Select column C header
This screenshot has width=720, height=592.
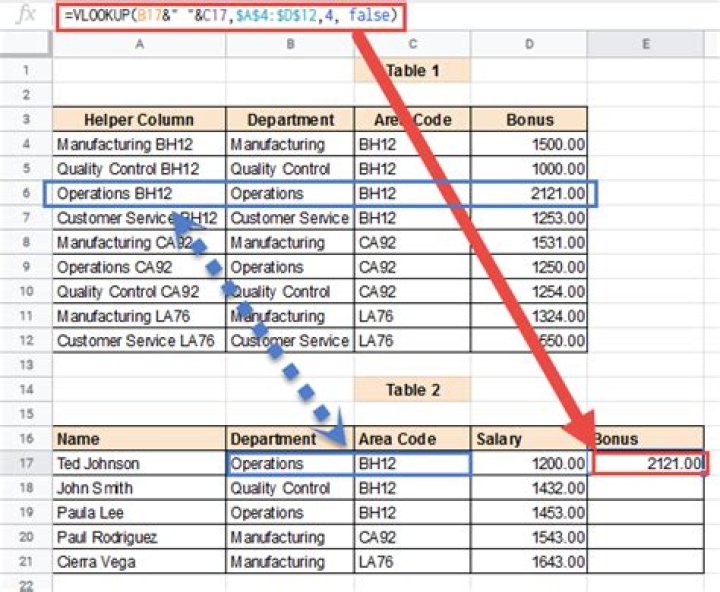[412, 44]
